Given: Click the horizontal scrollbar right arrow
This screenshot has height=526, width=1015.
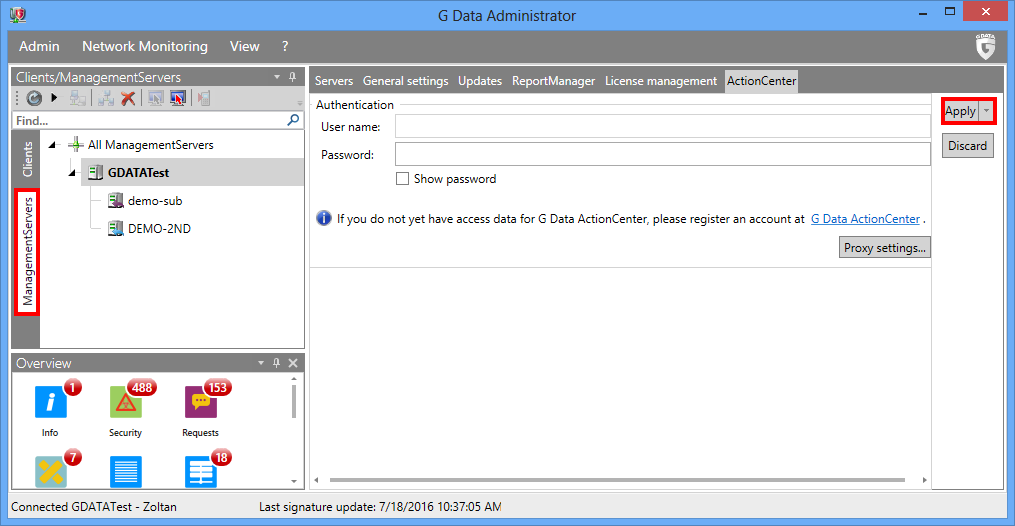Looking at the screenshot, I should click(x=924, y=480).
